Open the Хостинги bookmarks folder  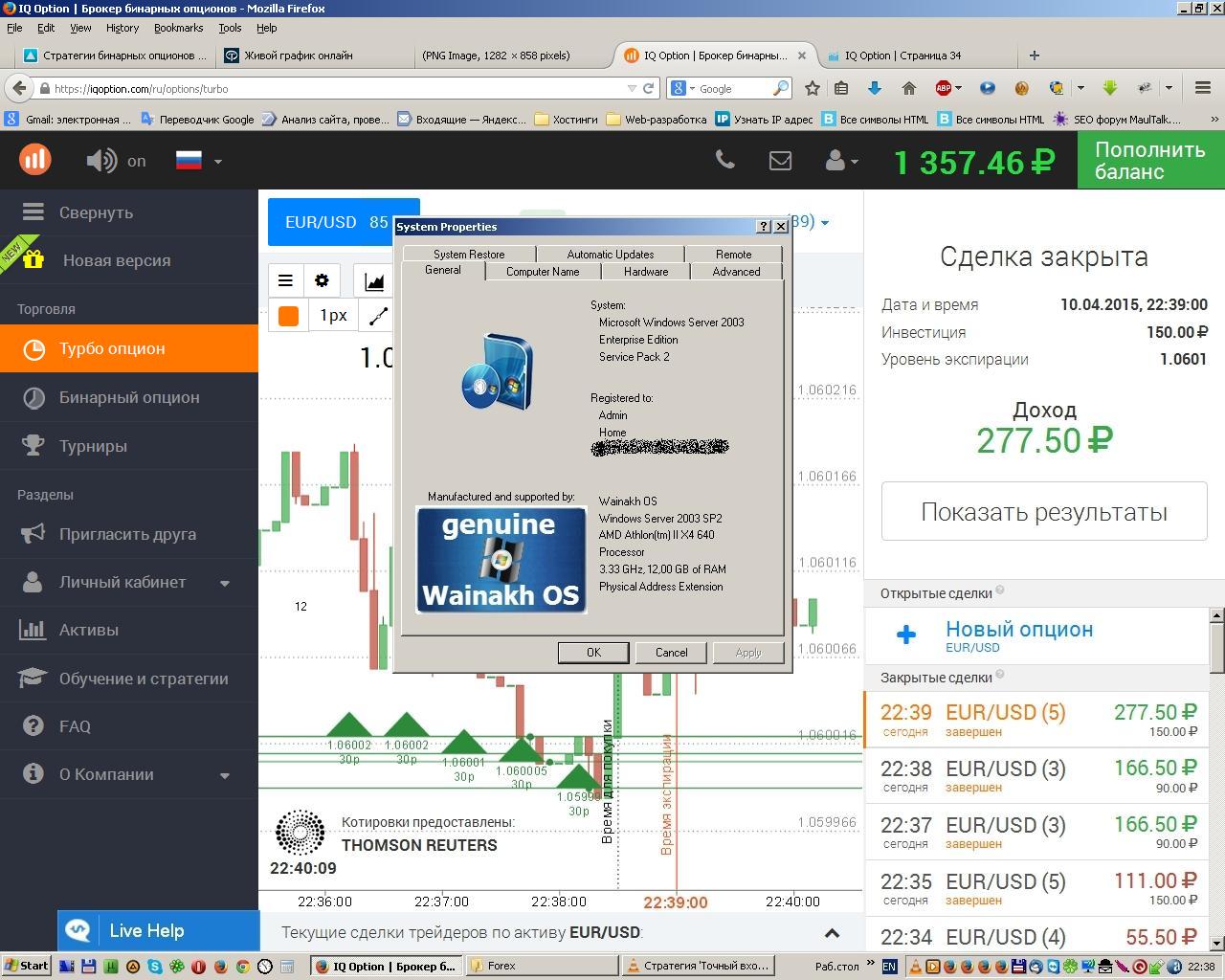(566, 120)
